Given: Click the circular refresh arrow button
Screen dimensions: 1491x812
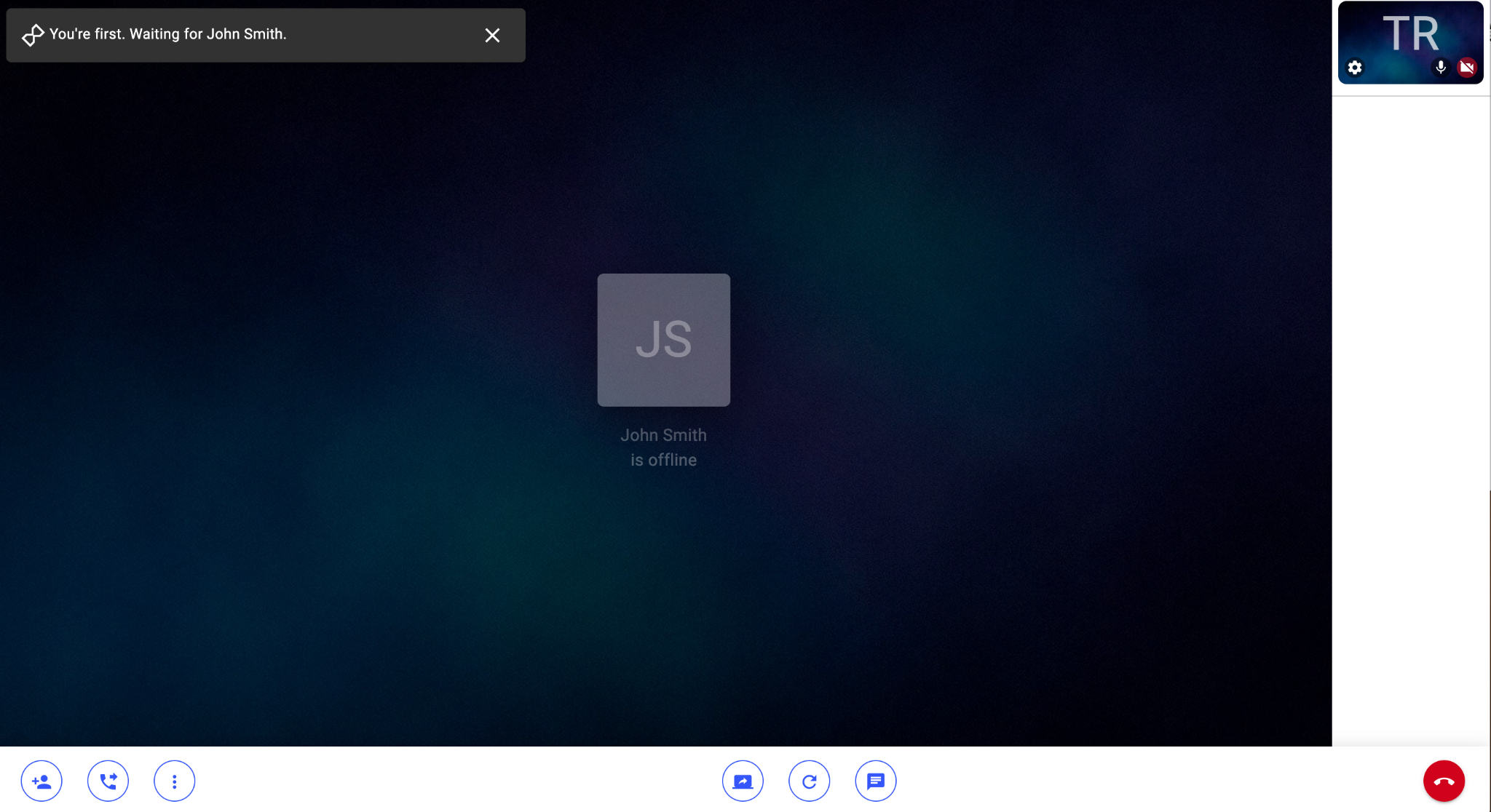Looking at the screenshot, I should [809, 781].
